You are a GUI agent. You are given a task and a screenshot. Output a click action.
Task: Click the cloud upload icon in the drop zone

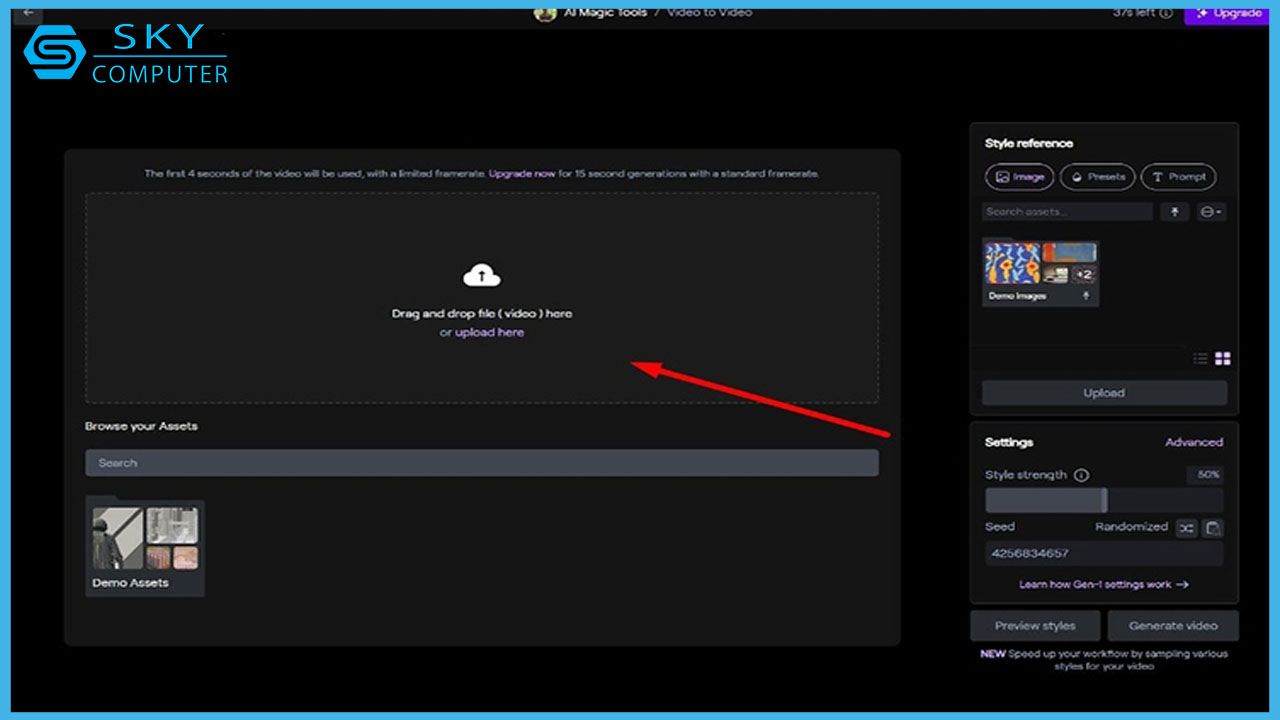(x=481, y=275)
